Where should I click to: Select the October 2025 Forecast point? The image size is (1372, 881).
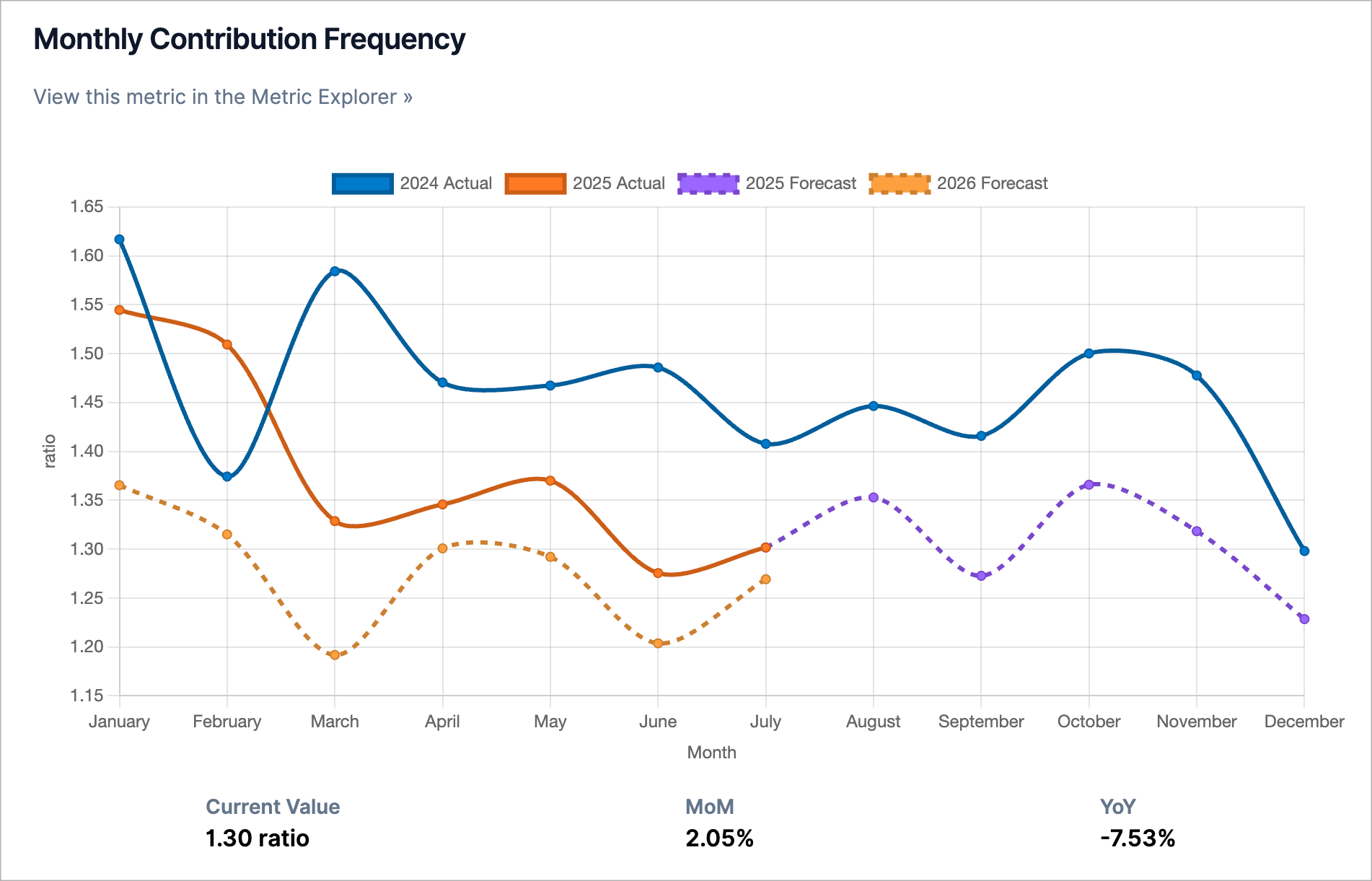(1089, 485)
